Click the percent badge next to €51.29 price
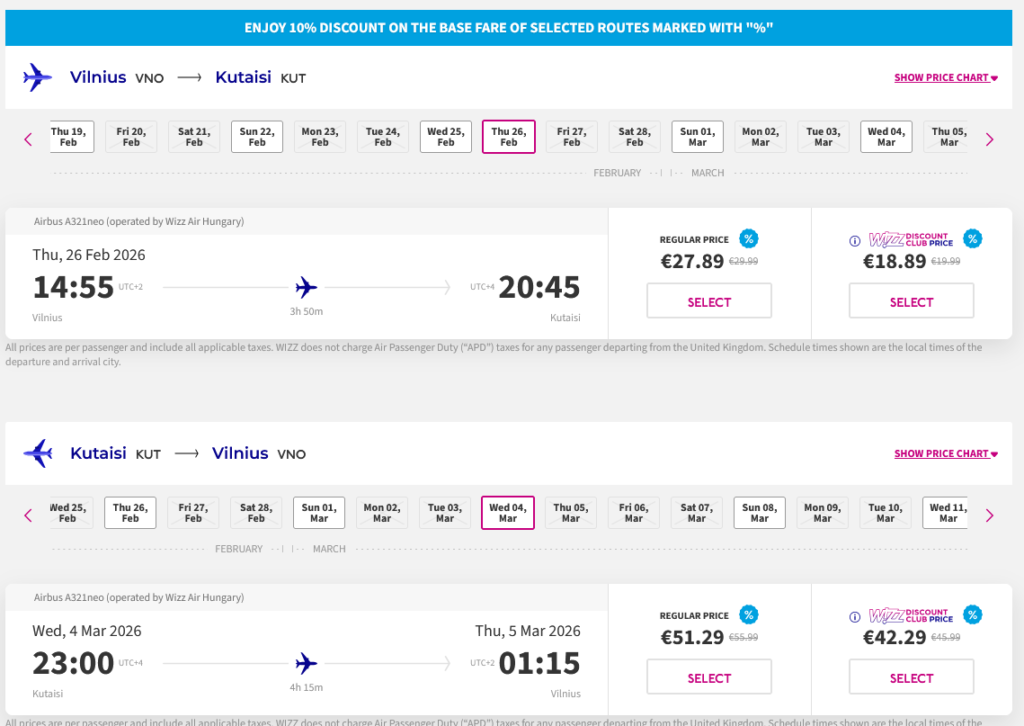The height and width of the screenshot is (726, 1024). coord(748,614)
